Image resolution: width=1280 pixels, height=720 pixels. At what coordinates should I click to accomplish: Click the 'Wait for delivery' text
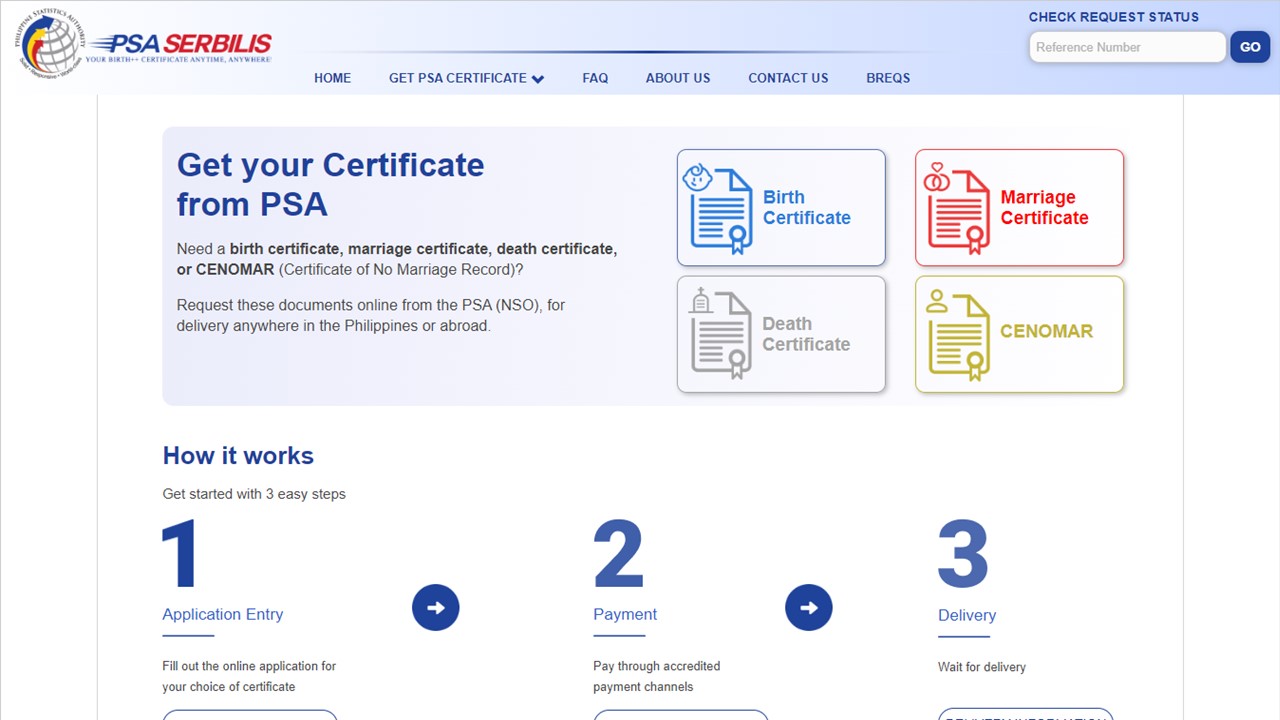[x=982, y=667]
